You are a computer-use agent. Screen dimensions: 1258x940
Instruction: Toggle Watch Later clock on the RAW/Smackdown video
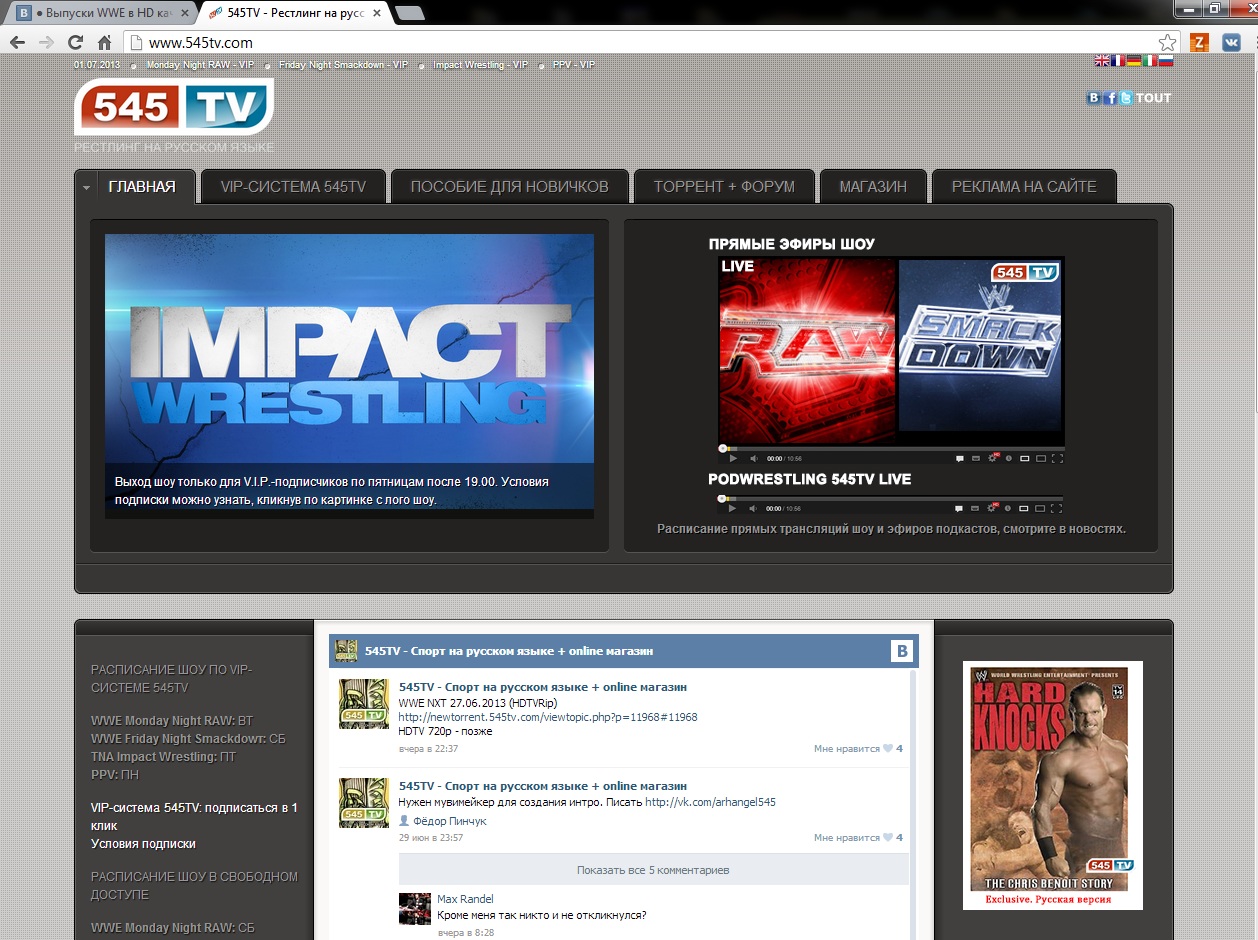pos(1008,458)
